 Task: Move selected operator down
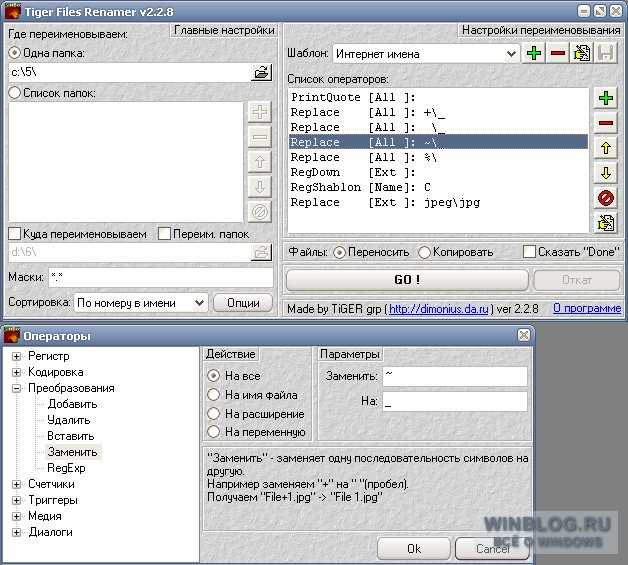tap(606, 173)
